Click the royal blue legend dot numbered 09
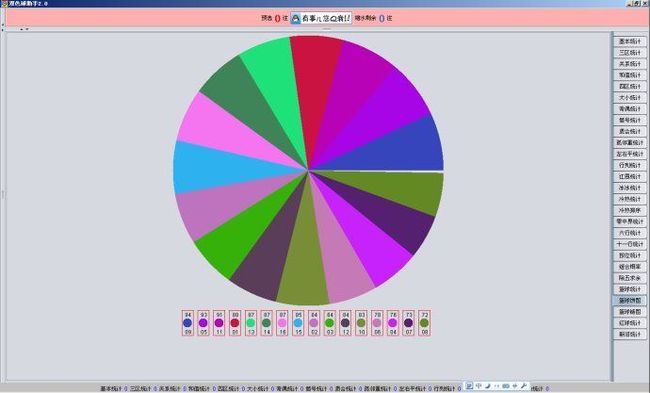The width and height of the screenshot is (650, 393). pos(187,323)
